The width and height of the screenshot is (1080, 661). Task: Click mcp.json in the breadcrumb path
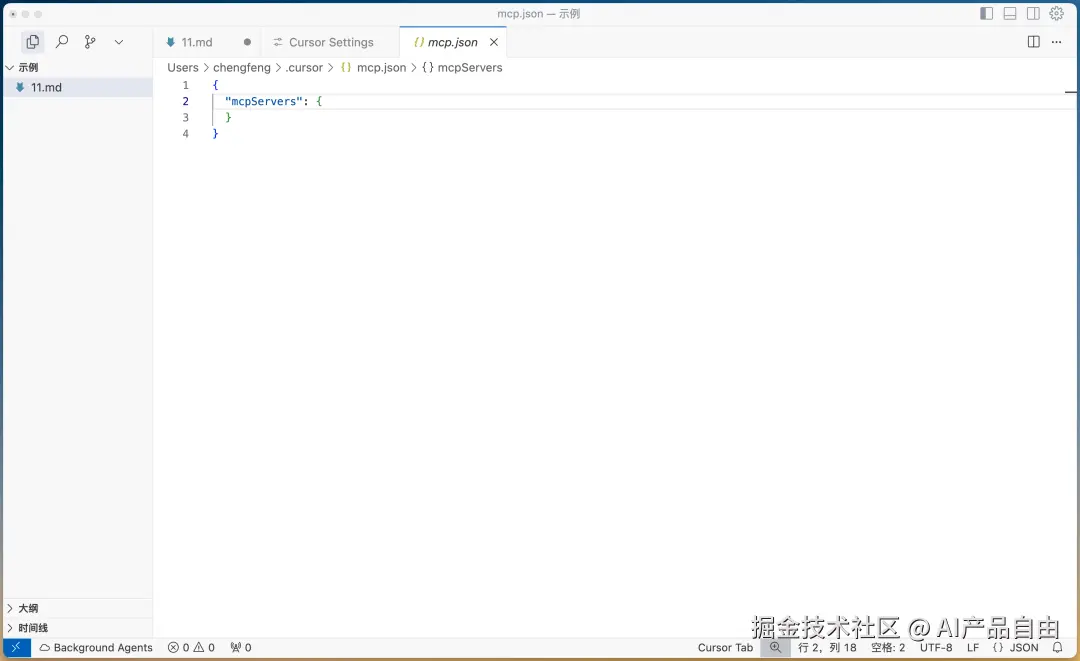[x=381, y=67]
